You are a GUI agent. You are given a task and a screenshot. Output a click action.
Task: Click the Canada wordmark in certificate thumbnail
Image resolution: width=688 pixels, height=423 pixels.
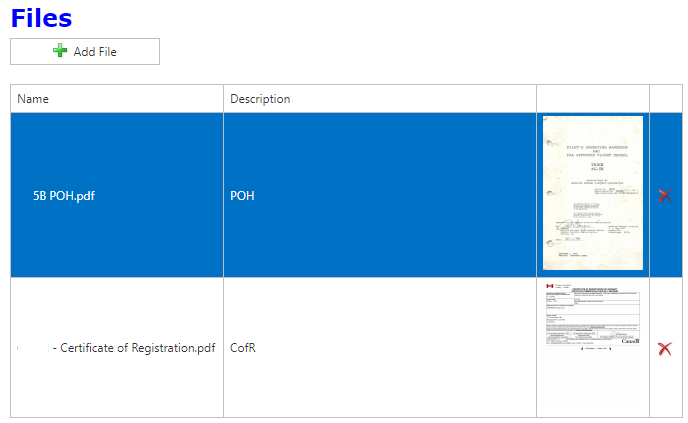pyautogui.click(x=630, y=342)
